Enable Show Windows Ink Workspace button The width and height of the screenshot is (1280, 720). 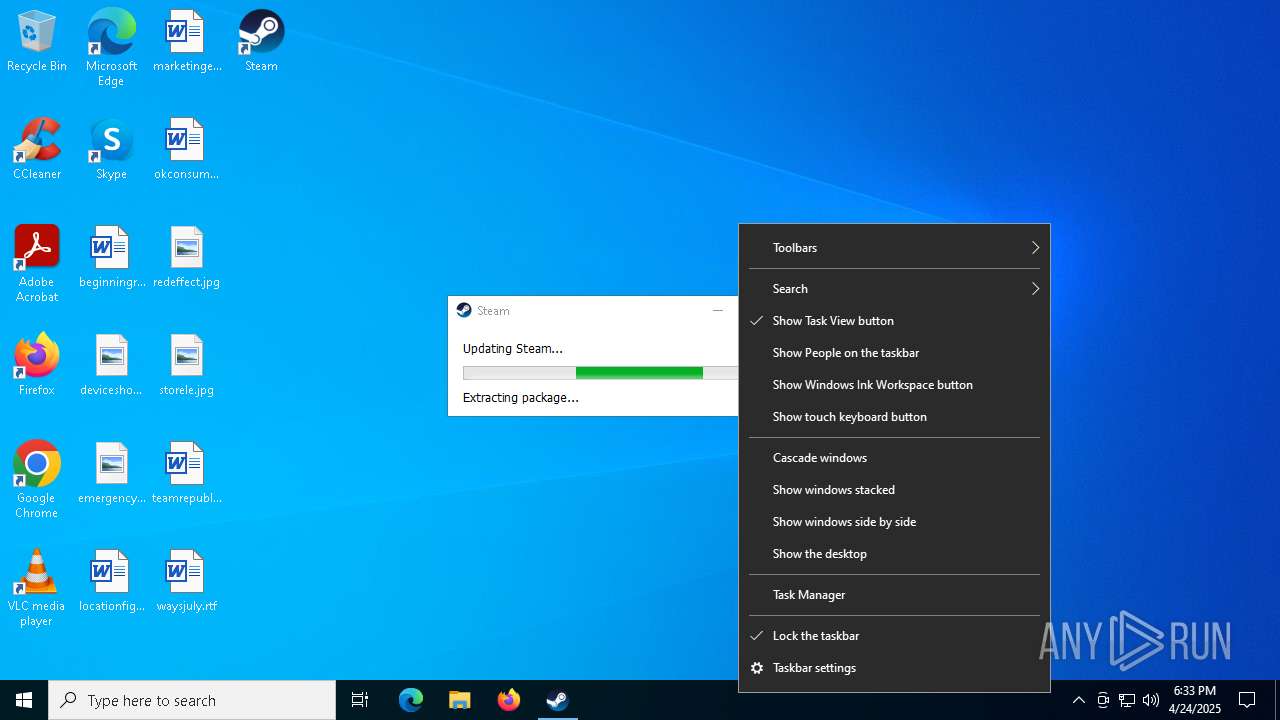point(894,385)
